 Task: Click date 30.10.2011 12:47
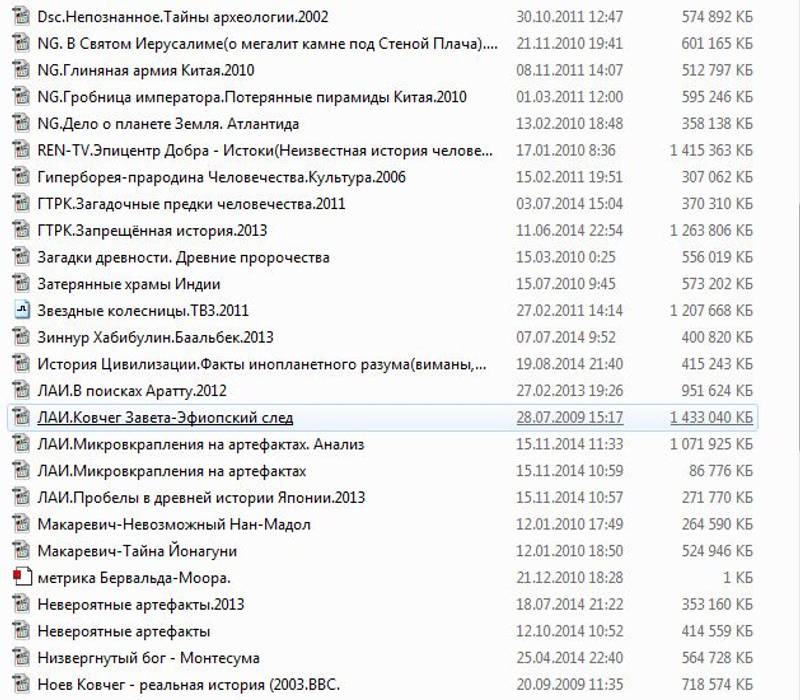click(569, 17)
